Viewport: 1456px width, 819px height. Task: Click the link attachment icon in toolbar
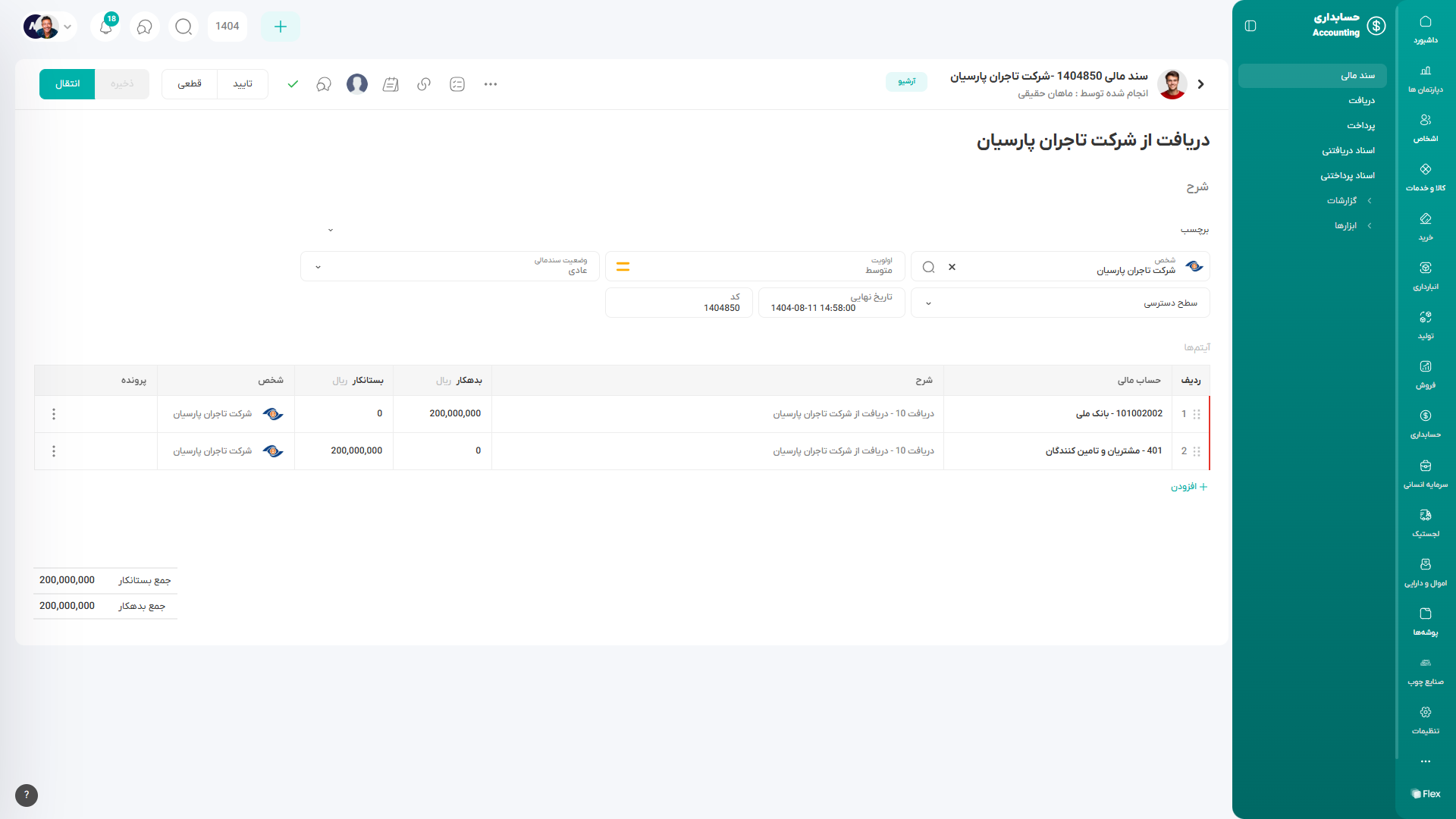pos(424,84)
